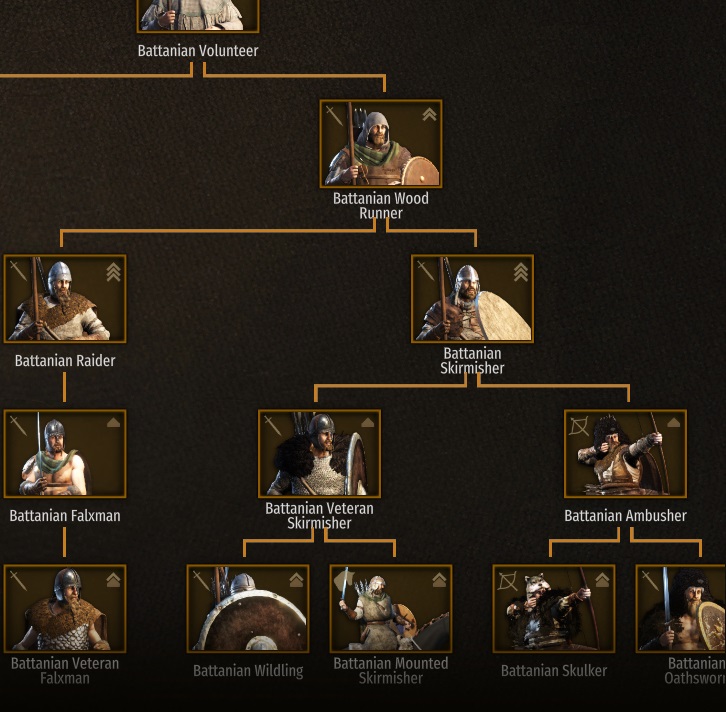The image size is (726, 712).
Task: Select the Battanian Skirmisher troop portrait
Action: pyautogui.click(x=472, y=299)
